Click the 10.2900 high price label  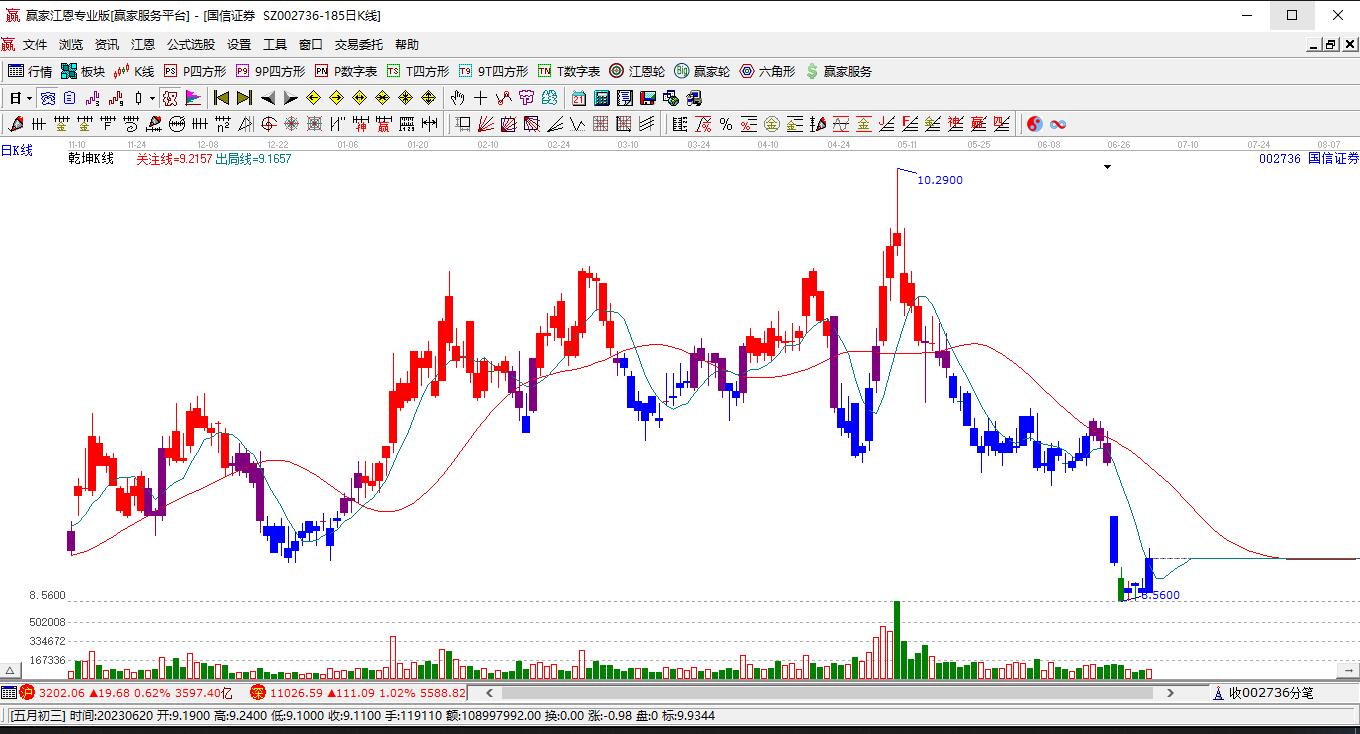pyautogui.click(x=940, y=180)
